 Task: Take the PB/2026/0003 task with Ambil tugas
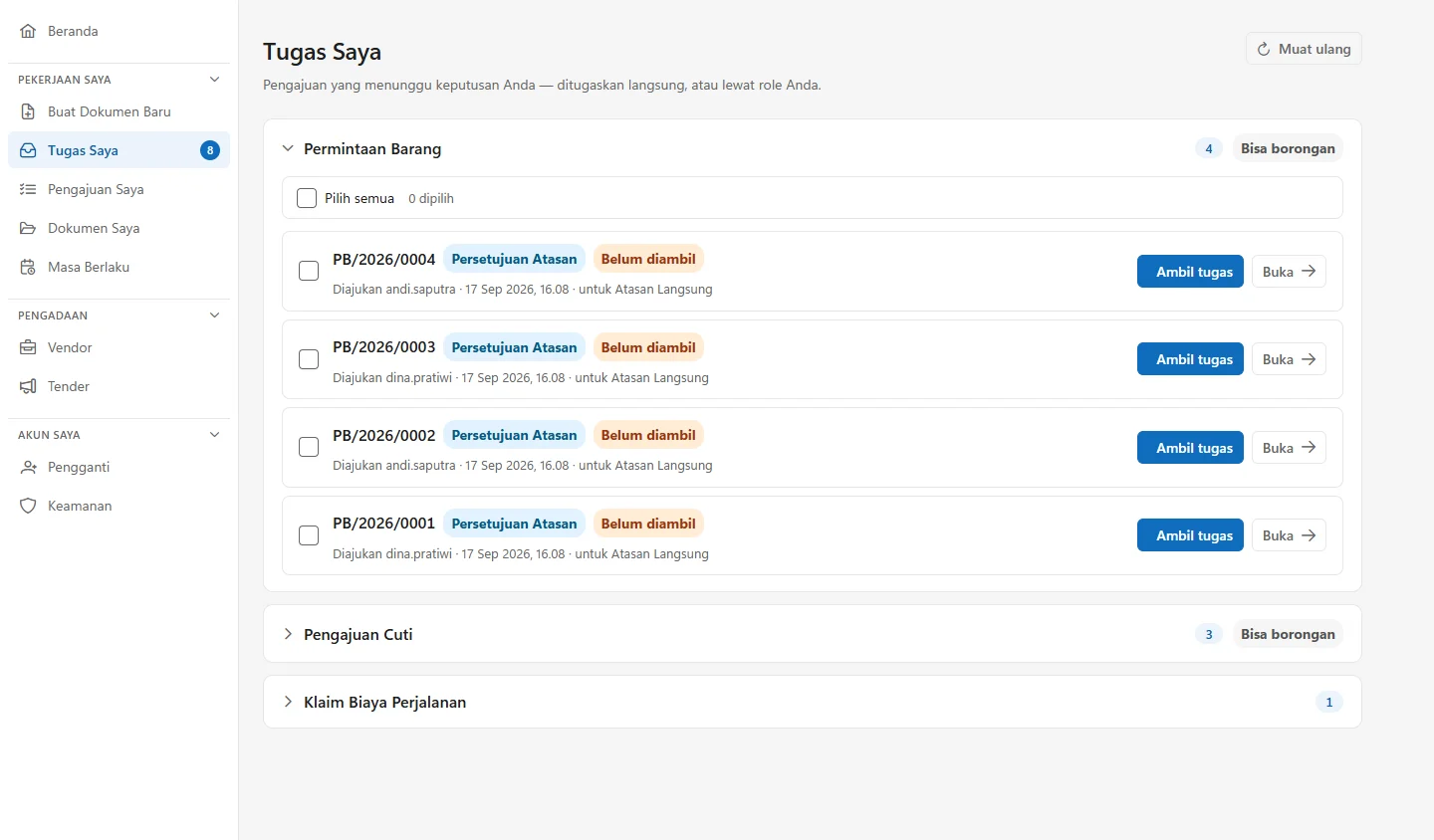(x=1190, y=359)
